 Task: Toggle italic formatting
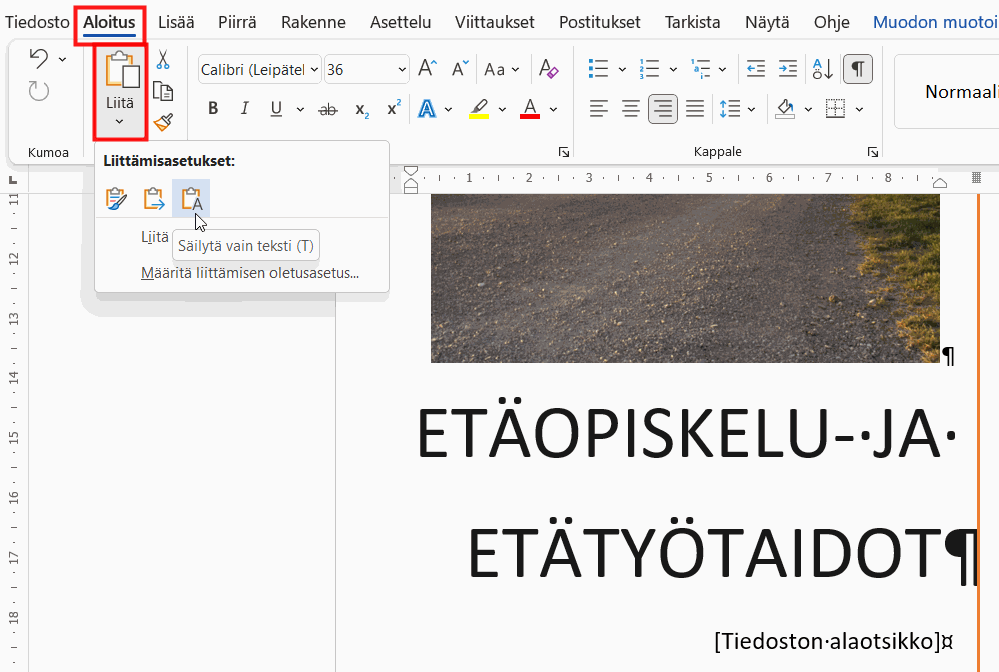[x=245, y=109]
